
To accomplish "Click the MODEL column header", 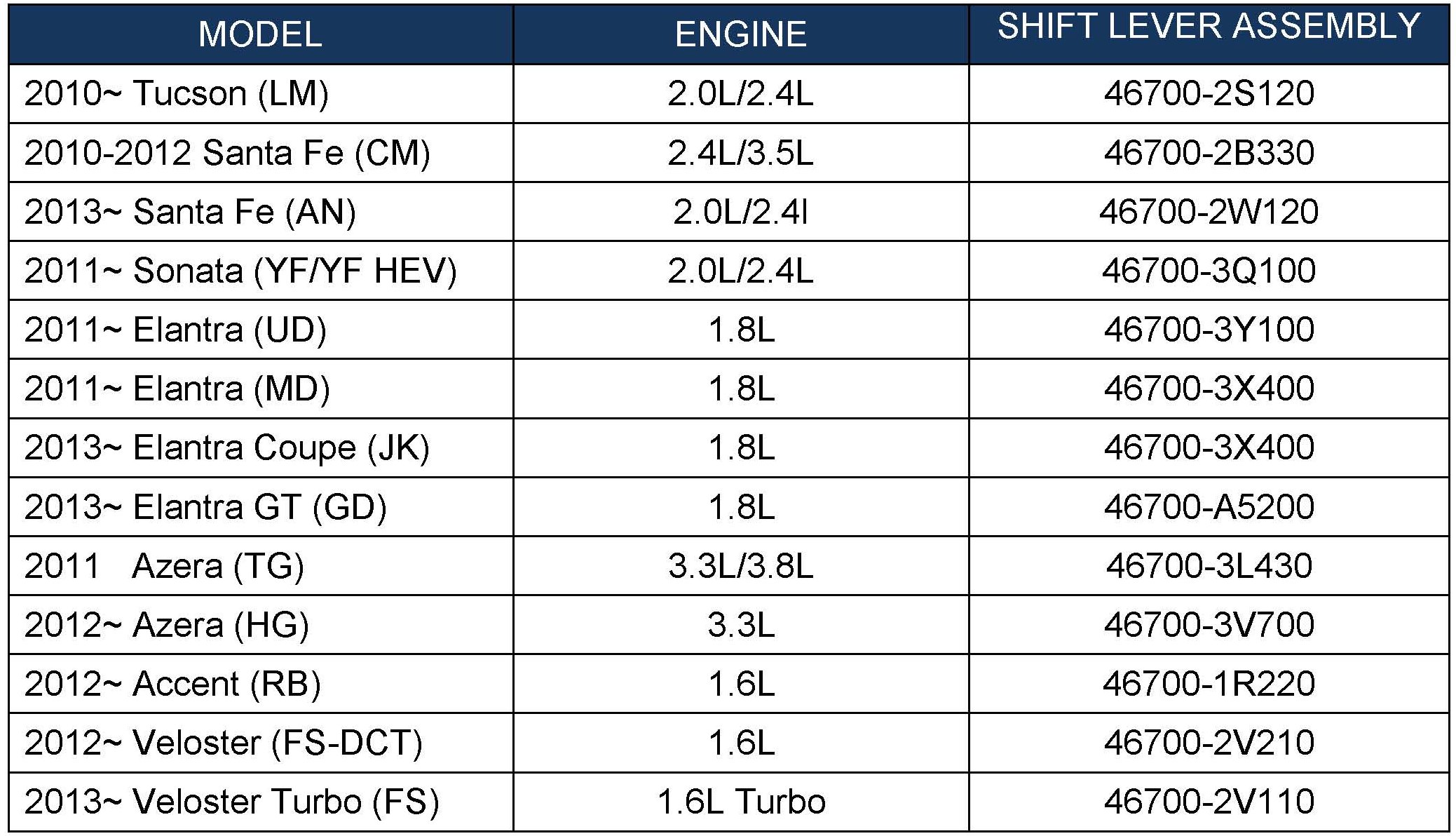I will pos(260,34).
